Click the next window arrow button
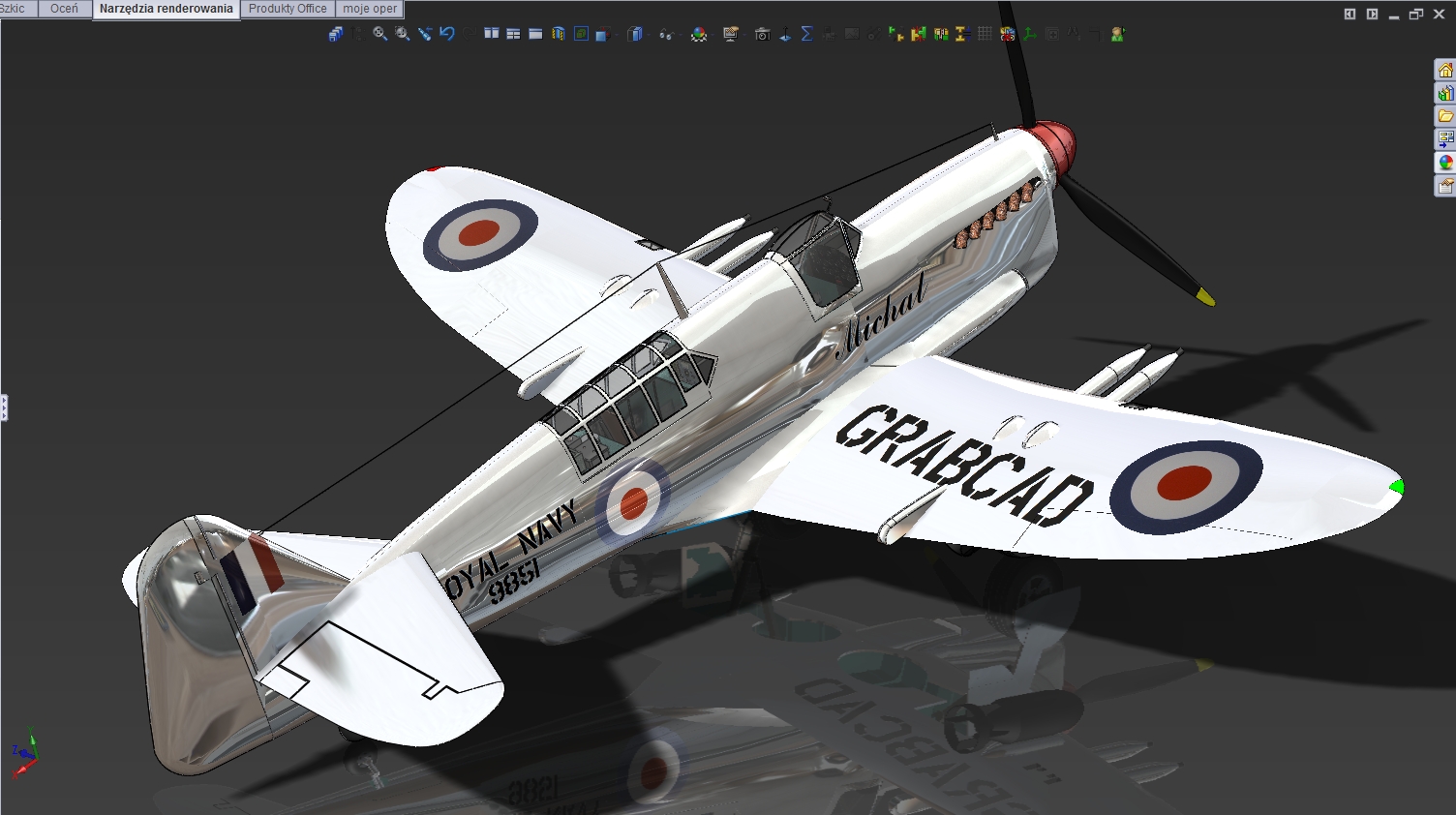1456x815 pixels. 1372,14
